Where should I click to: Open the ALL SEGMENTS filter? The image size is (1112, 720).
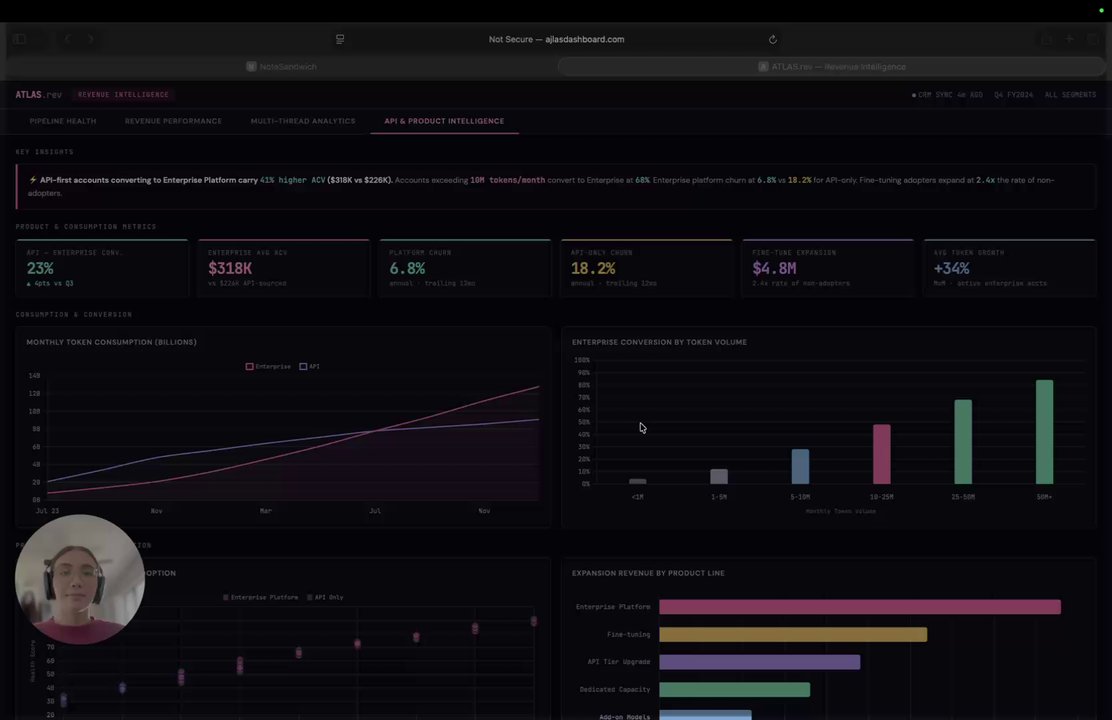click(1070, 95)
